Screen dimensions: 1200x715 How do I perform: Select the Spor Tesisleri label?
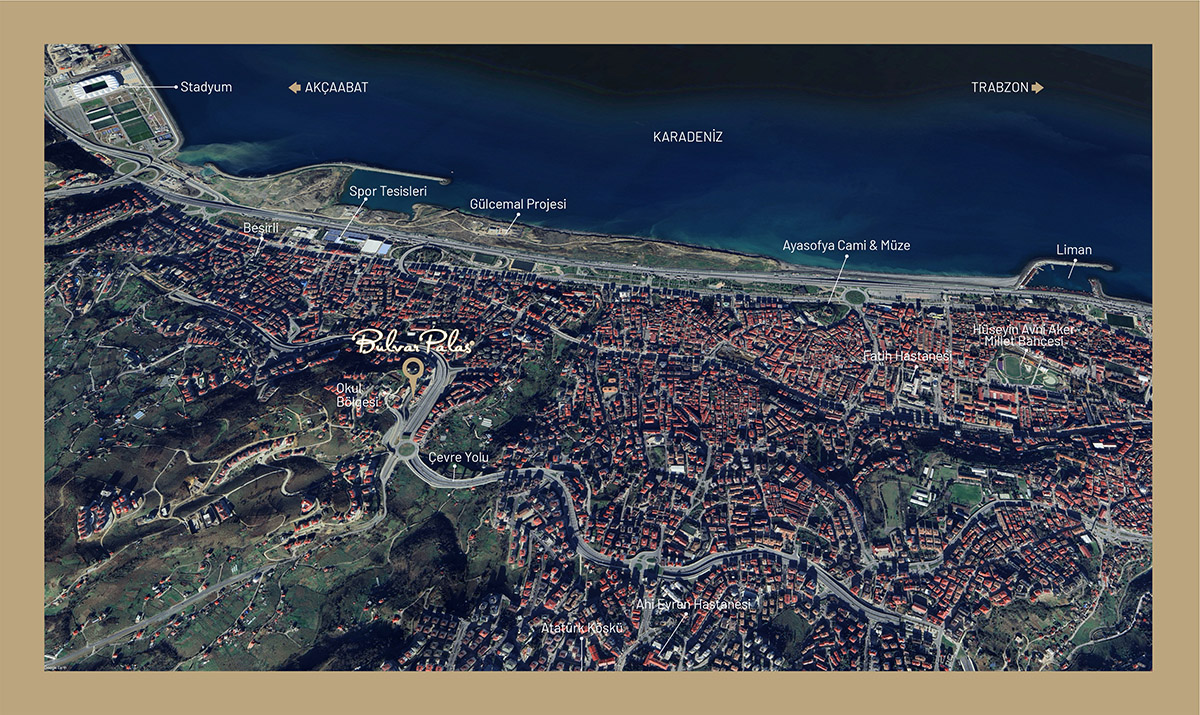click(388, 190)
